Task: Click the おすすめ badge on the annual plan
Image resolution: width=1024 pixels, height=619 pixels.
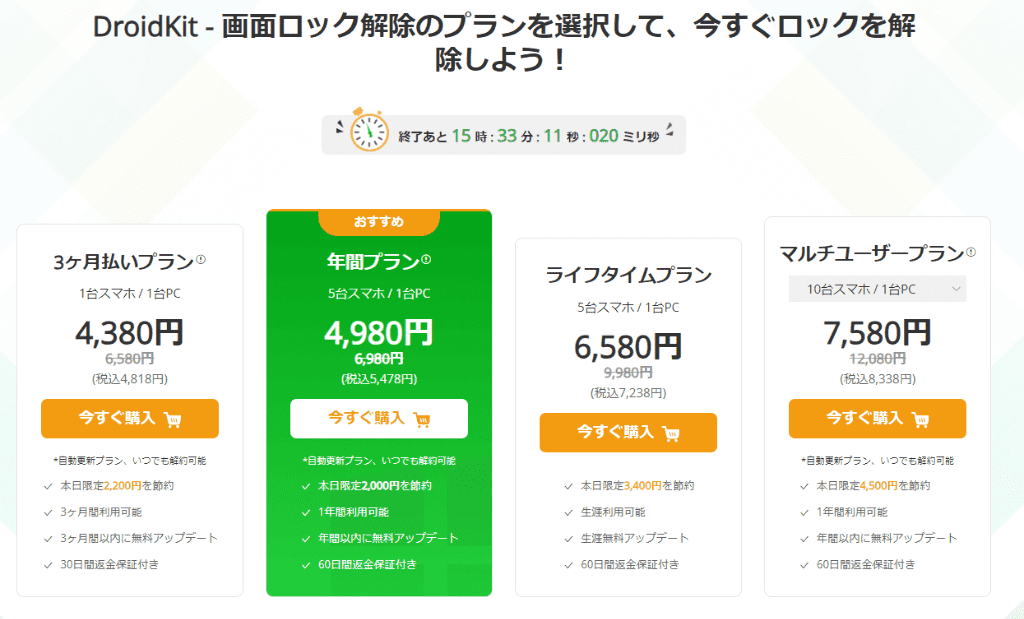Action: tap(379, 222)
